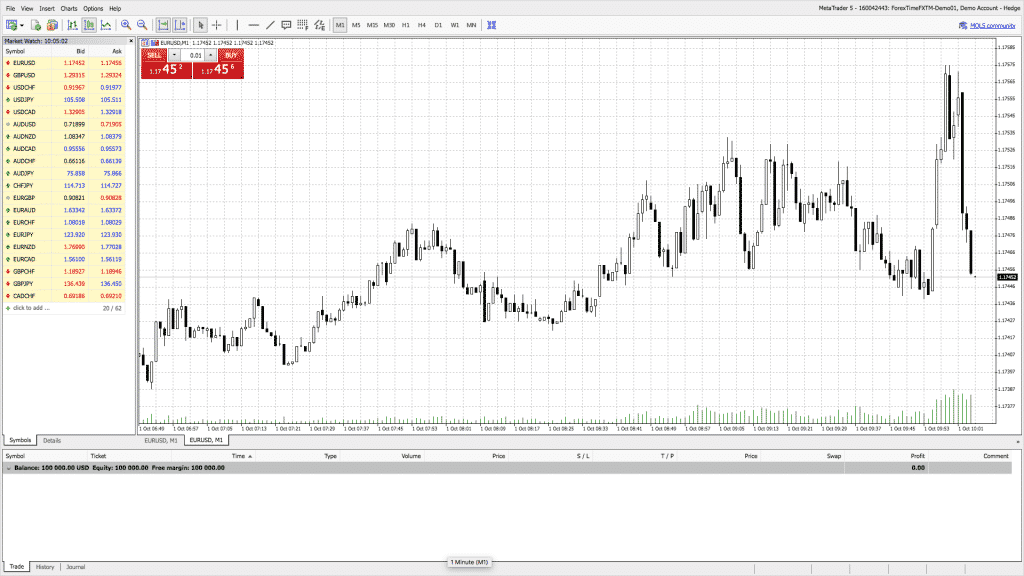
Task: Select the Trendline drawing tool
Action: (x=270, y=24)
